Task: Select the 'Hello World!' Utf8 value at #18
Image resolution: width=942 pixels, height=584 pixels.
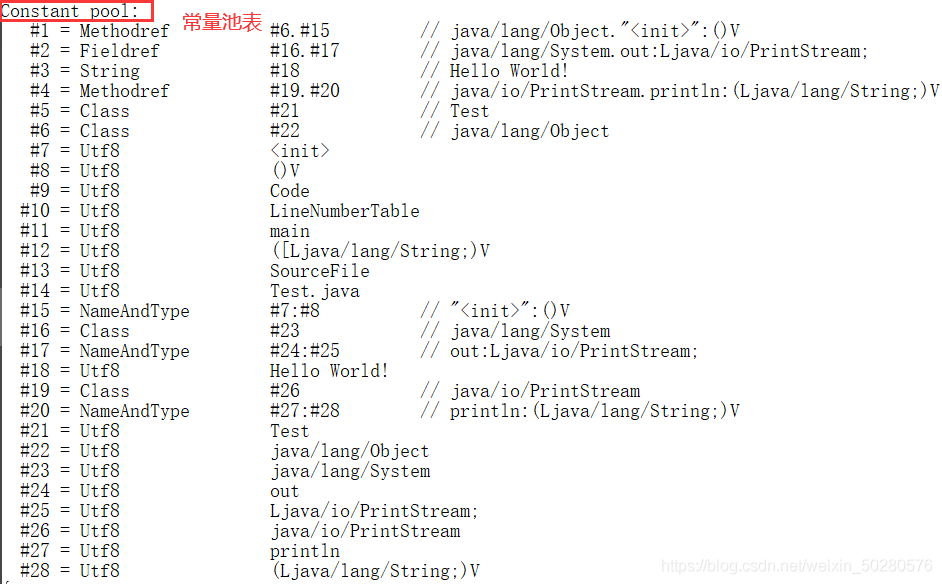Action: (329, 371)
